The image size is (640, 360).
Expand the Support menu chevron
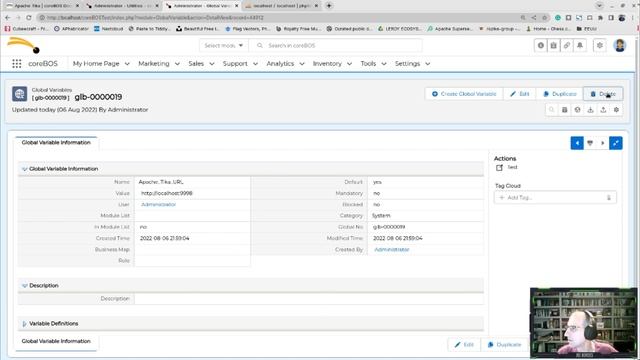(256, 64)
